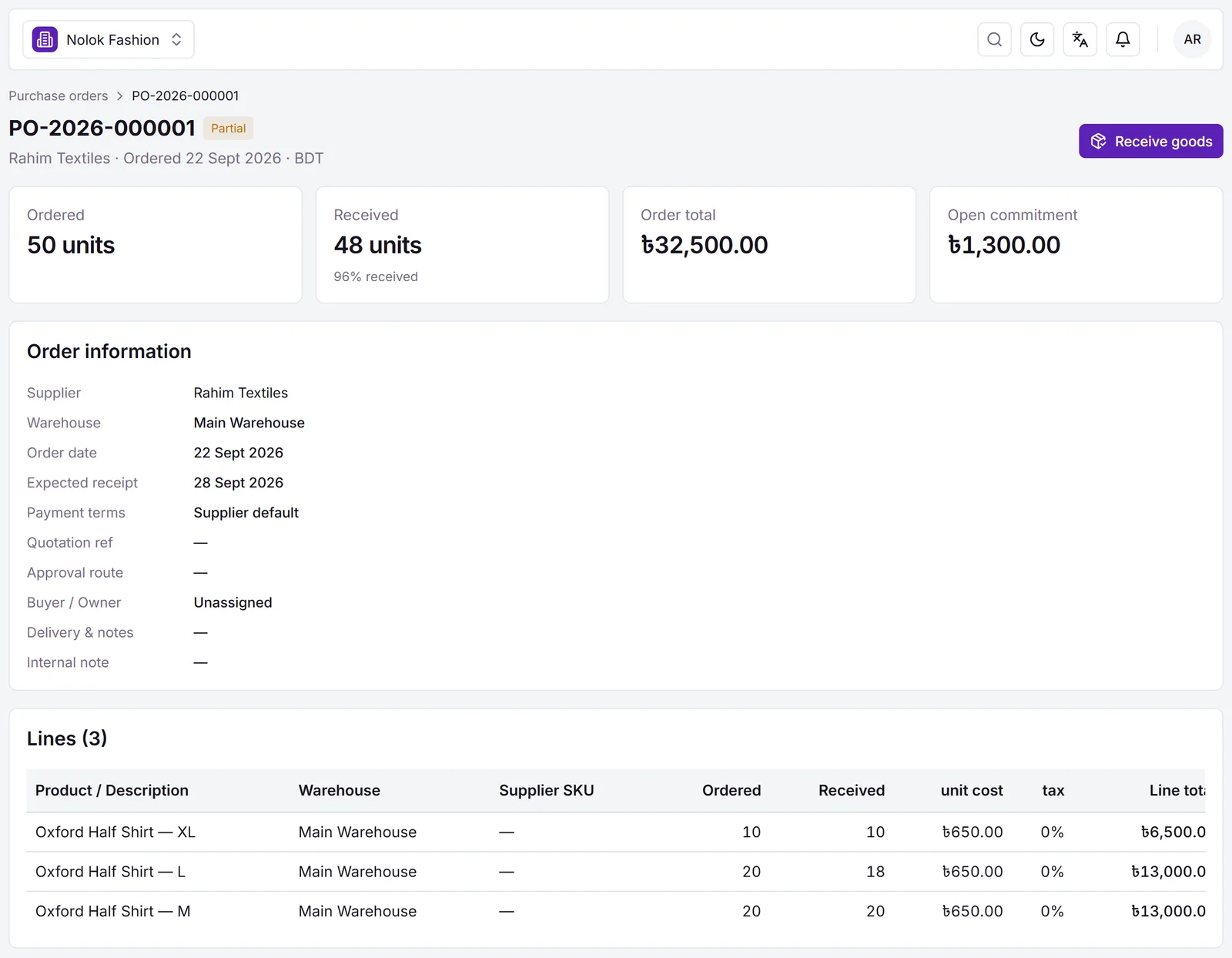Select the Oxford Half Shirt — M line
Viewport: 1232px width, 958px height.
pyautogui.click(x=616, y=911)
